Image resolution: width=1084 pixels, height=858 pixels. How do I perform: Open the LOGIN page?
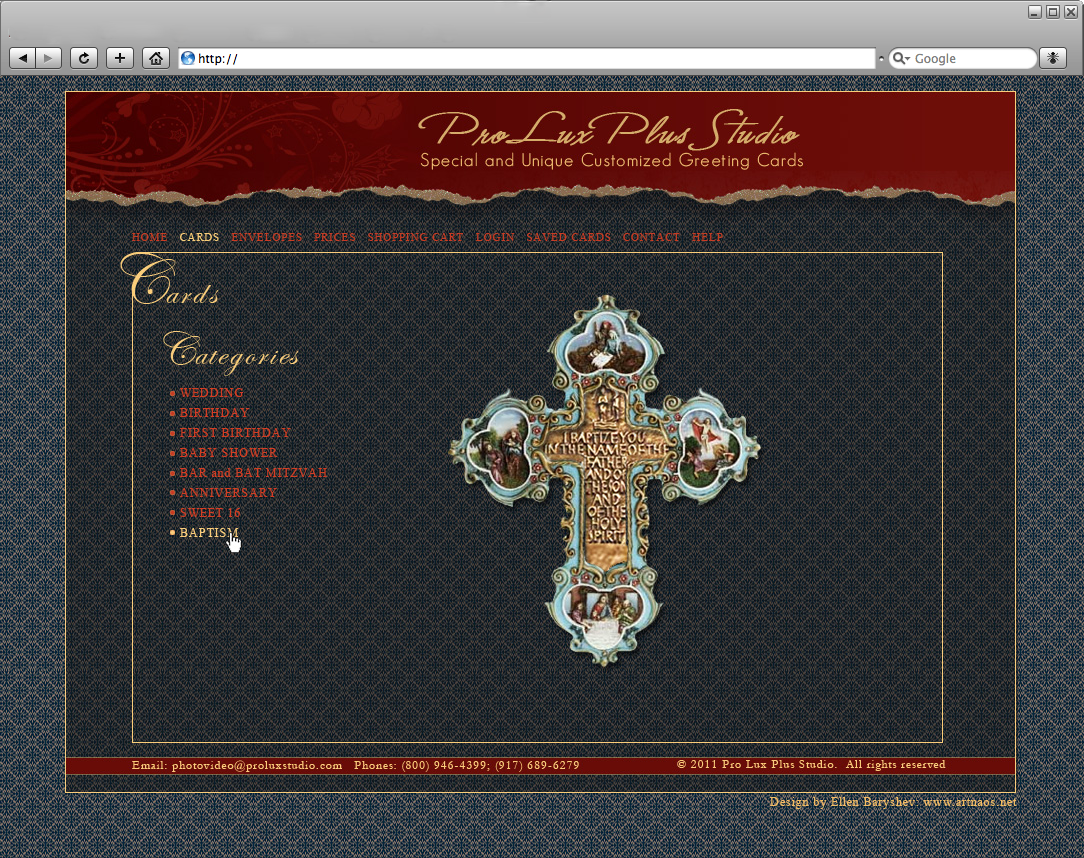point(495,237)
